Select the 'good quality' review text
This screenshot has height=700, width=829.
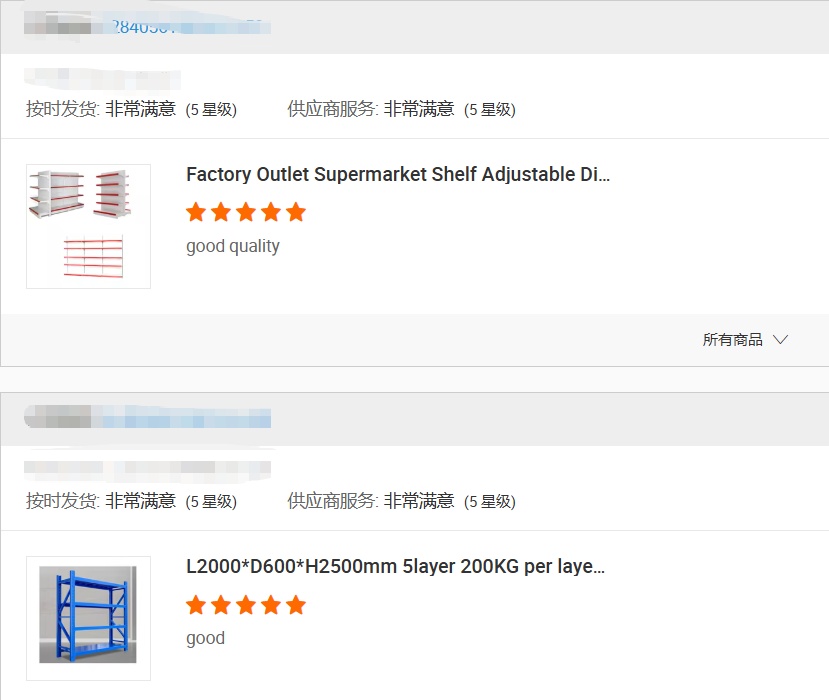coord(233,246)
